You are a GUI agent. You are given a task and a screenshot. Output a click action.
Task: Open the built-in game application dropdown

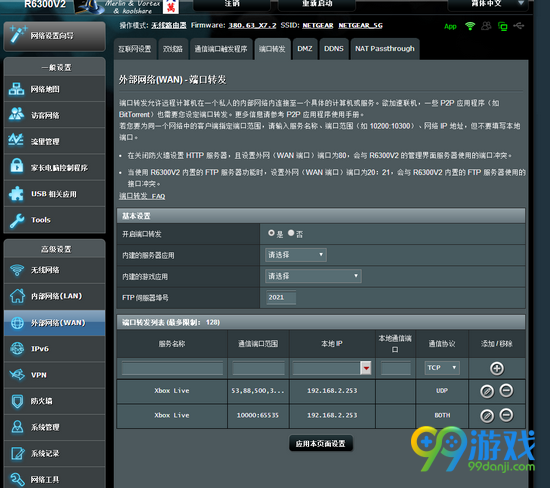pos(313,276)
